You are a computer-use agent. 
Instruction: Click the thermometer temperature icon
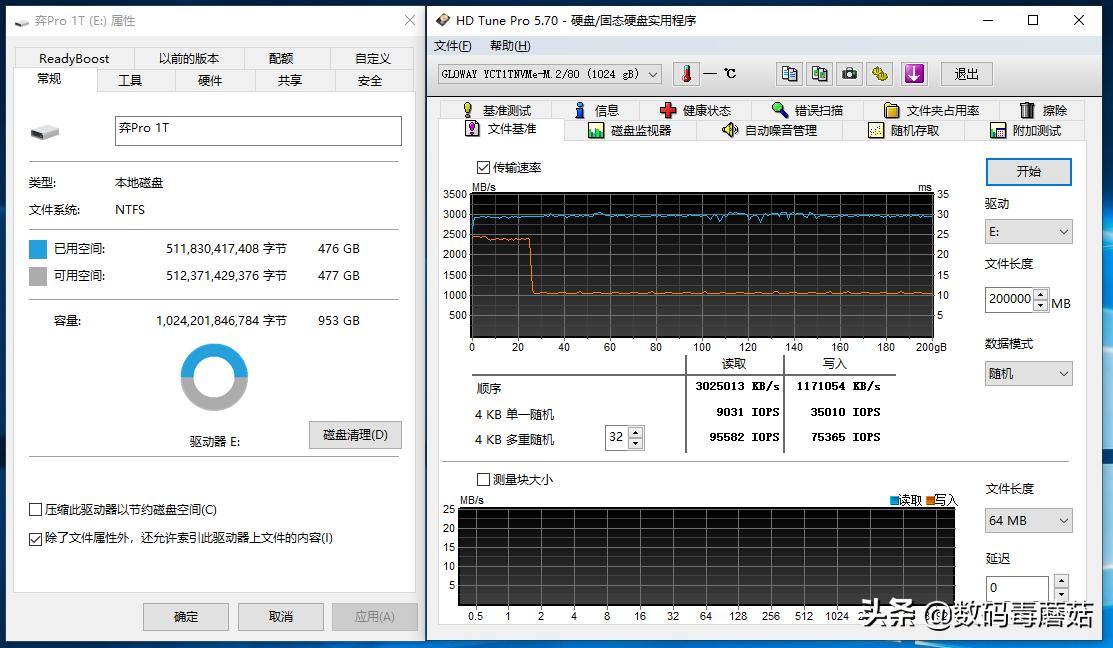684,73
